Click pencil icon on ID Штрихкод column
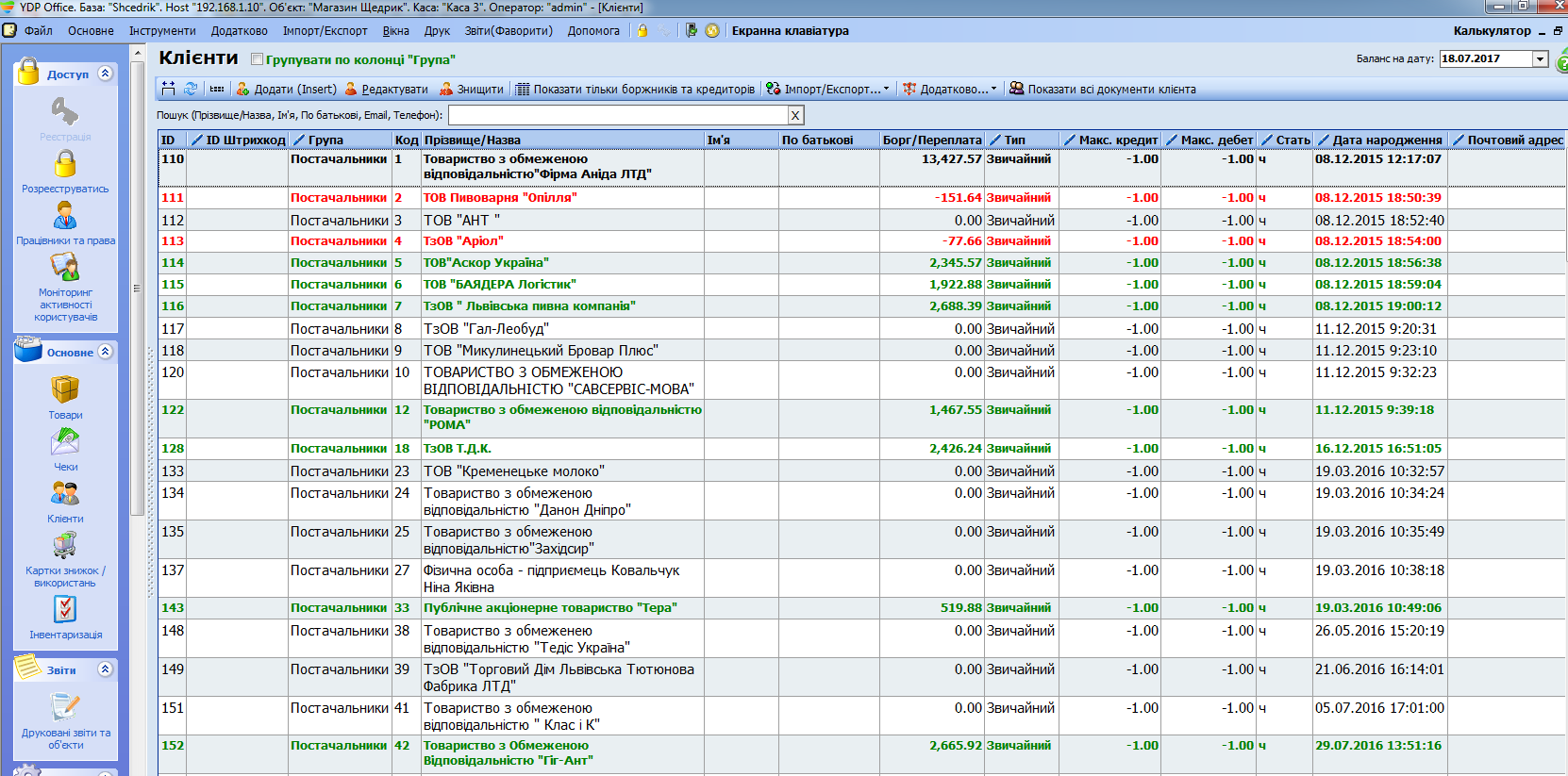Image resolution: width=1568 pixels, height=776 pixels. pos(196,140)
